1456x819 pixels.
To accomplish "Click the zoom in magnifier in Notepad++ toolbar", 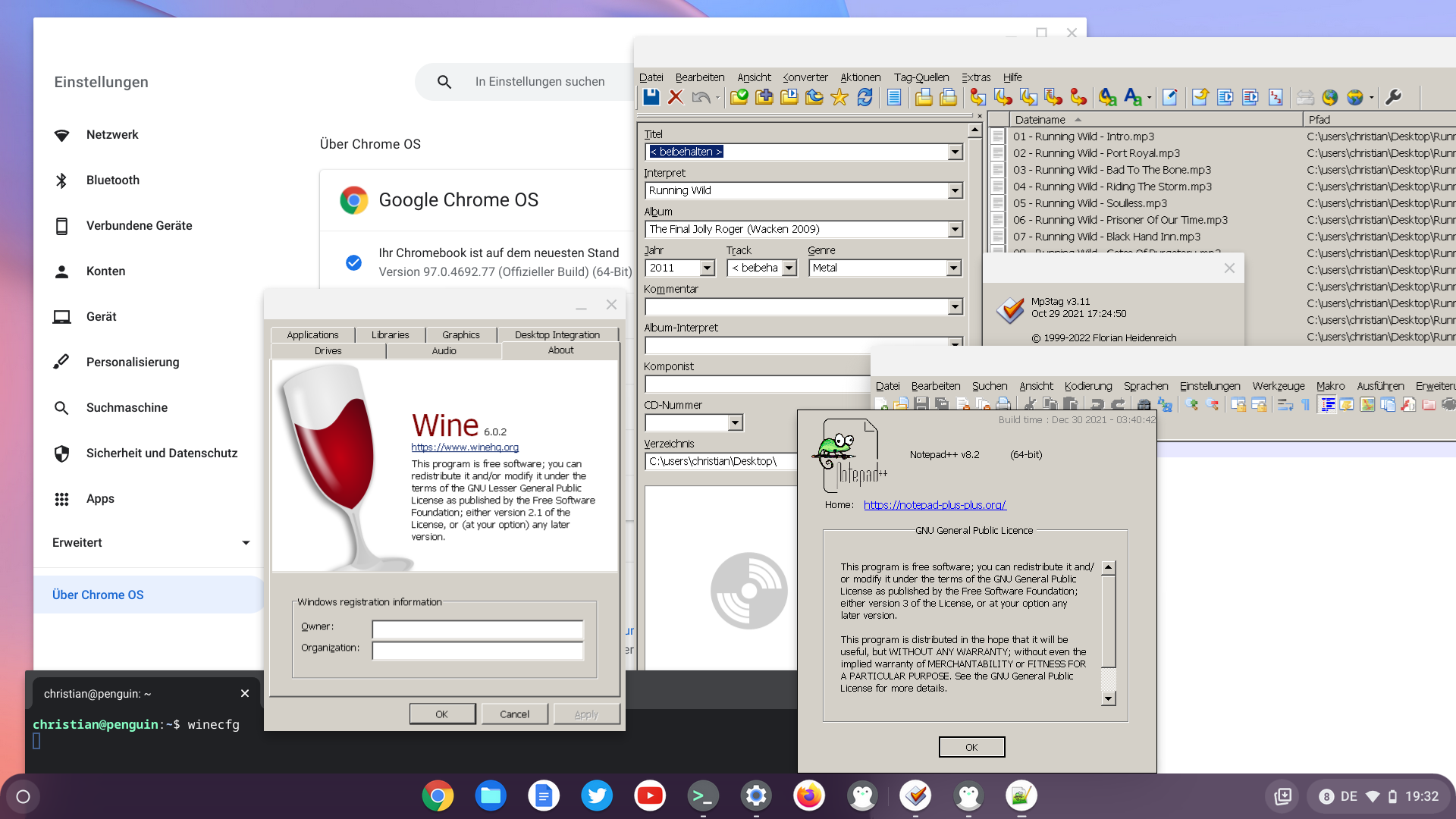I will point(1191,405).
